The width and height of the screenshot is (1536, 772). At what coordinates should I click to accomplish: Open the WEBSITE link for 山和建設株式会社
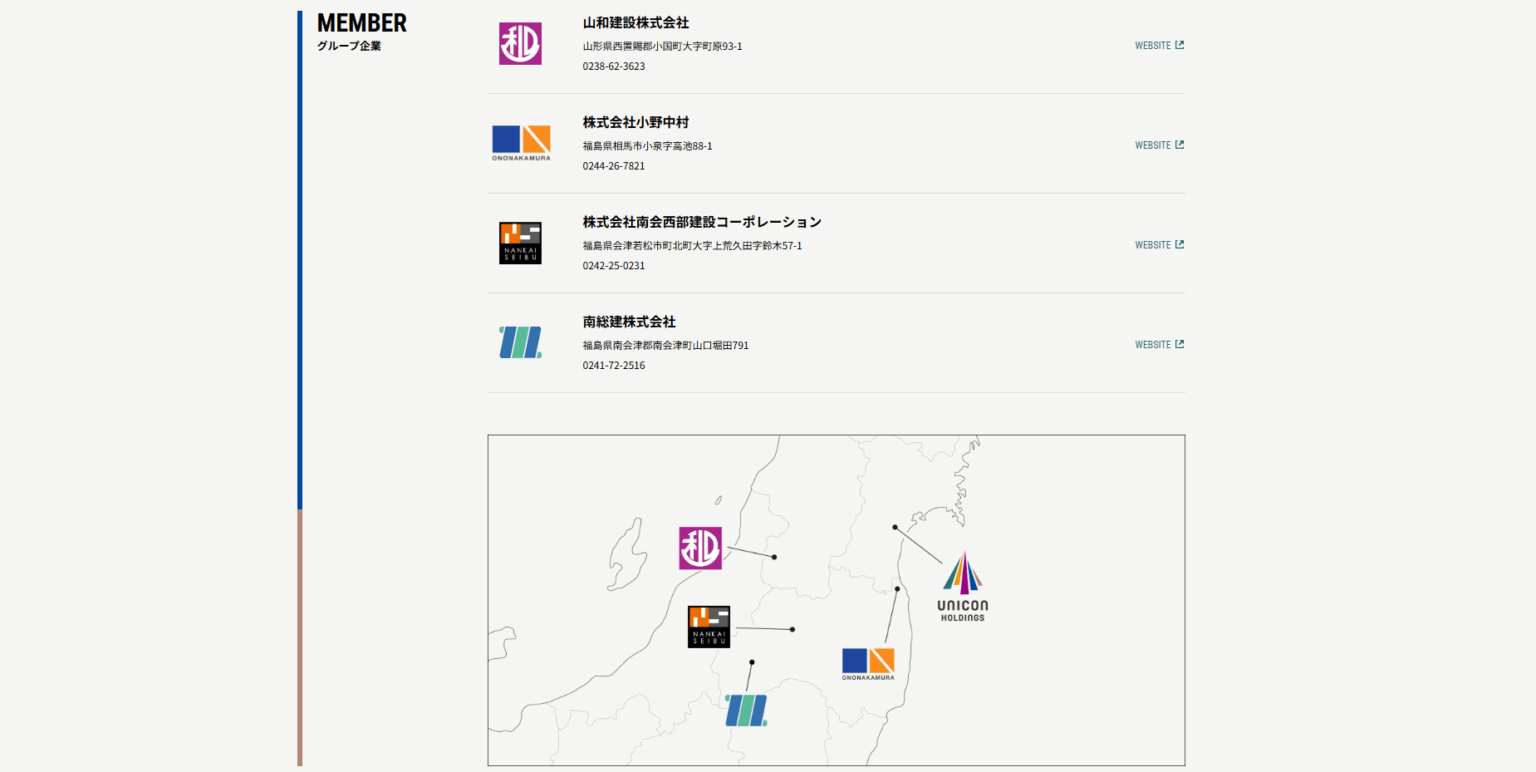pyautogui.click(x=1159, y=45)
